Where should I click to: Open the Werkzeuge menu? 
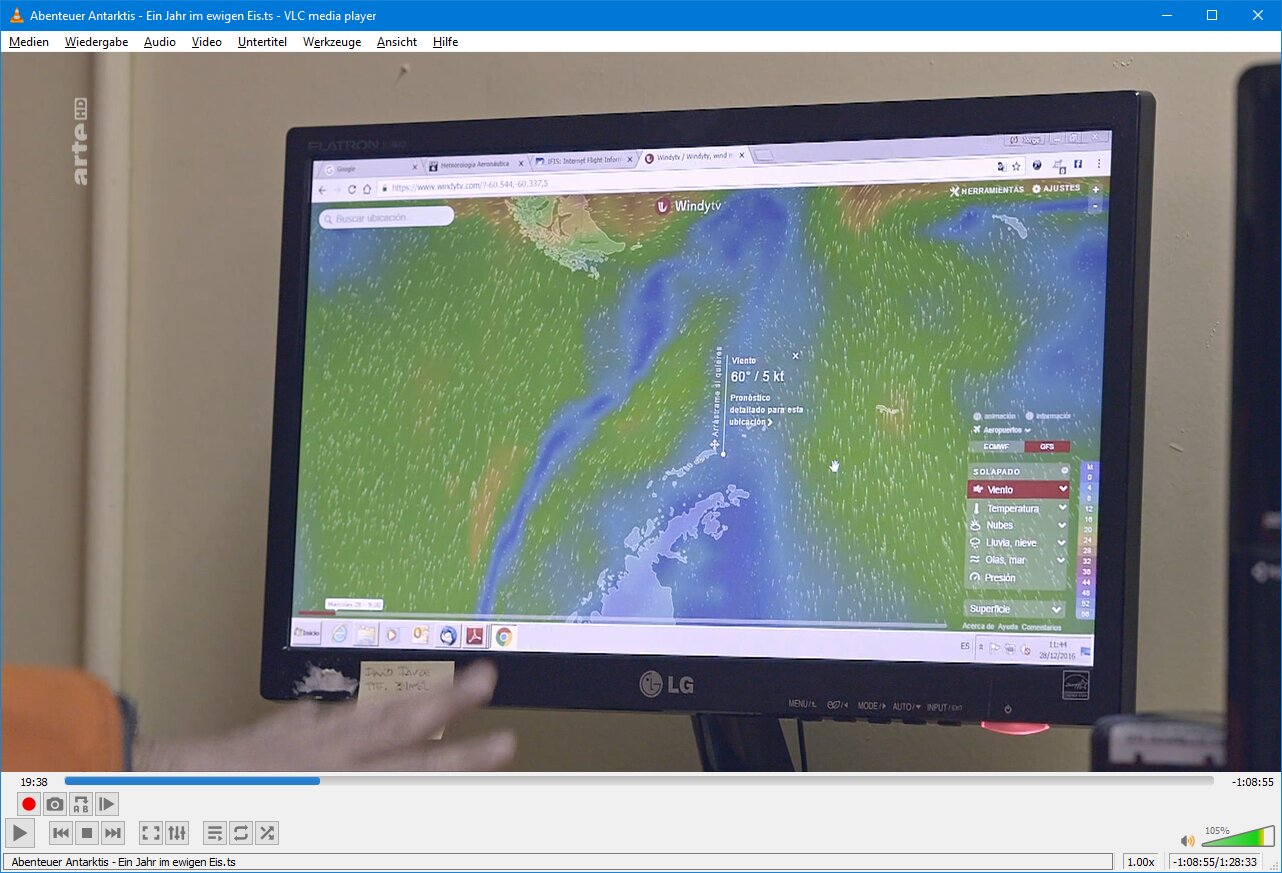click(x=331, y=42)
